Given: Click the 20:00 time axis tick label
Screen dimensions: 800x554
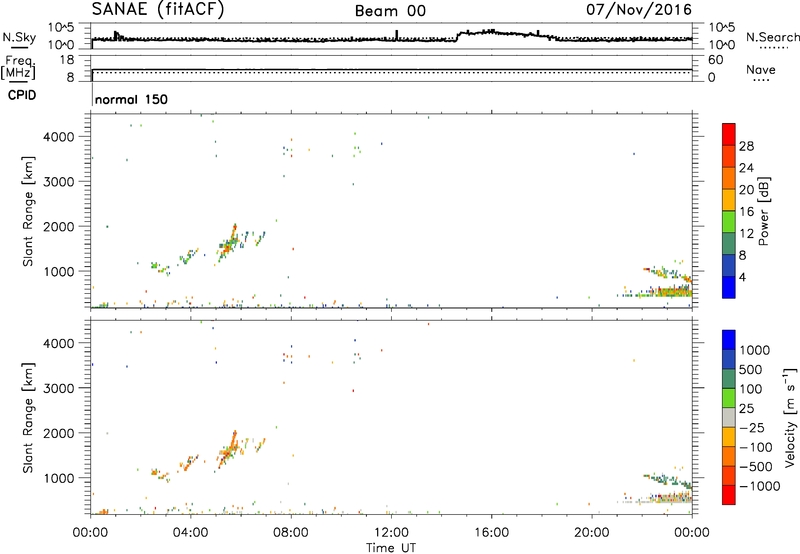Looking at the screenshot, I should 591,533.
